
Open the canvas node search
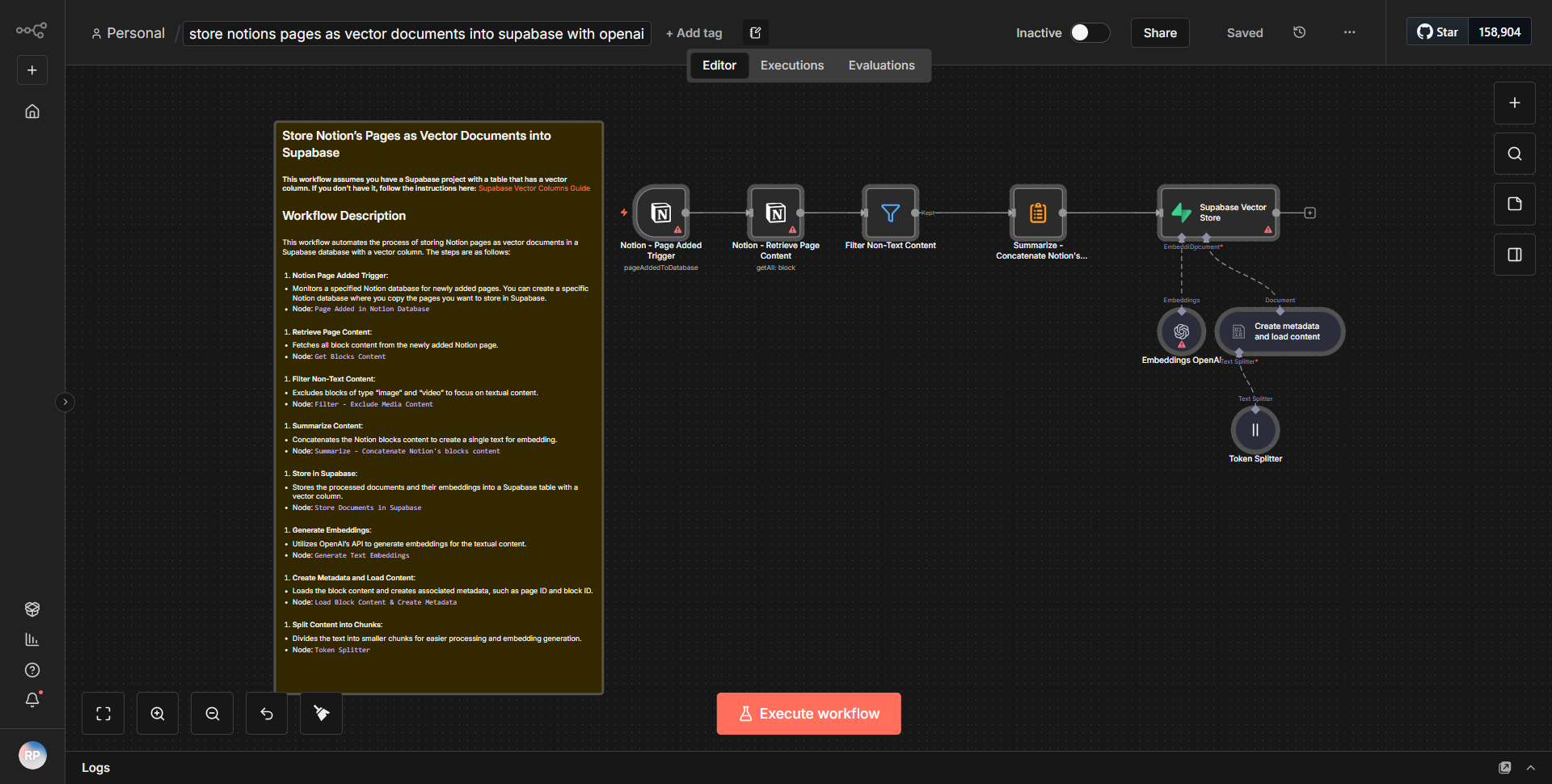(1514, 154)
